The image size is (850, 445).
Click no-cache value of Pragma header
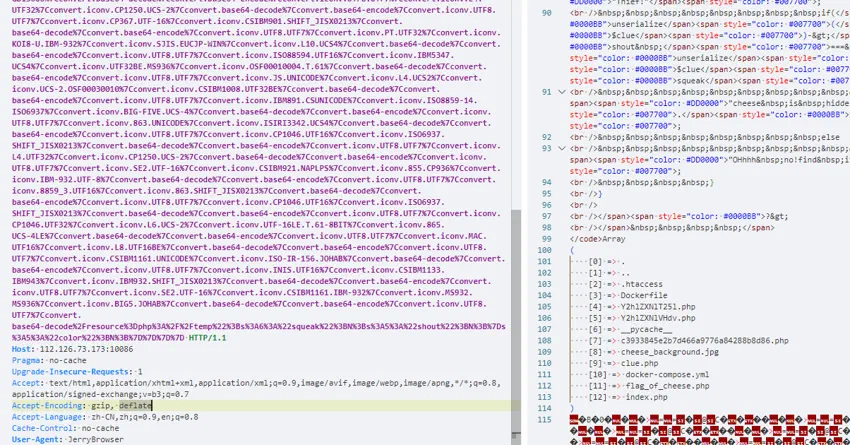point(68,360)
